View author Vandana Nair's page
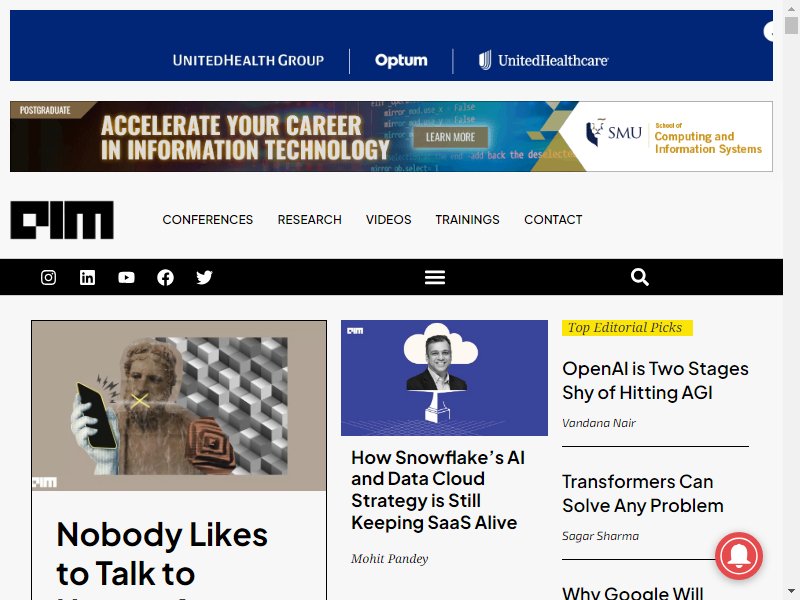The image size is (800, 600). [598, 423]
